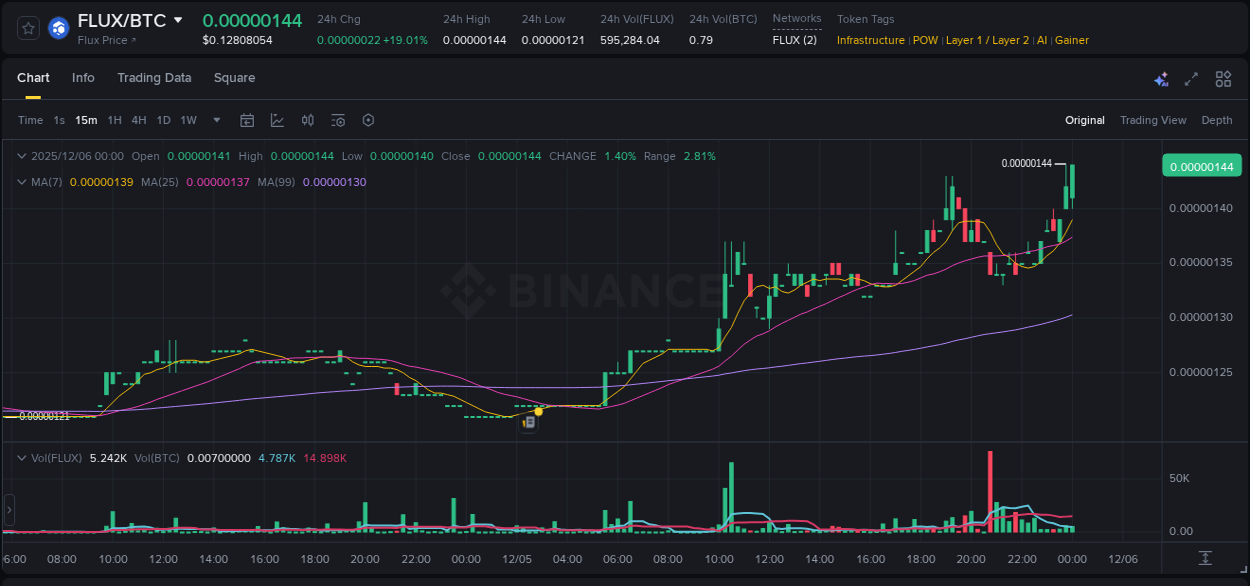Image resolution: width=1250 pixels, height=586 pixels.
Task: Collapse the moving averages legend chevron
Action: coord(22,182)
